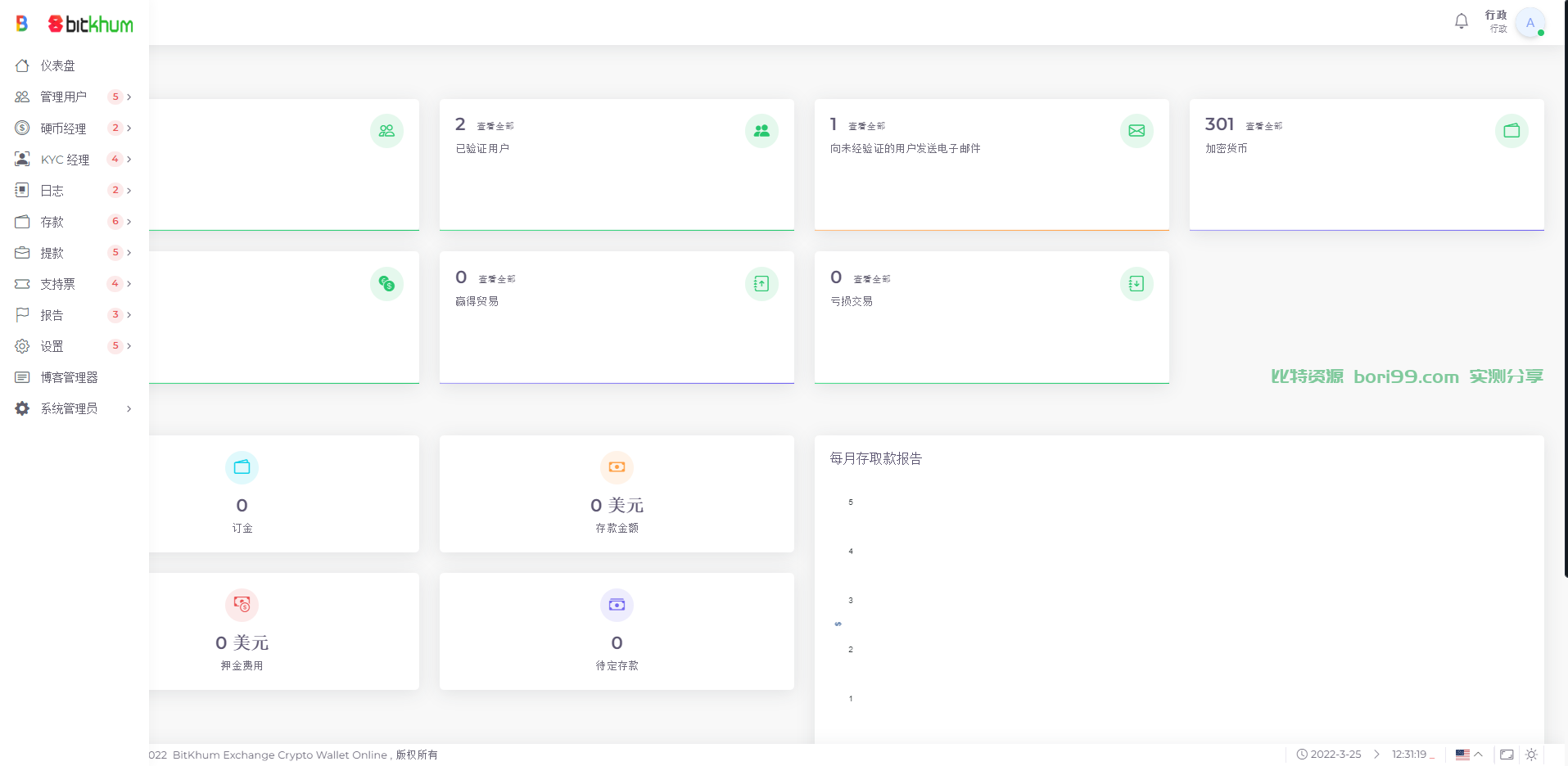
Task: Click the 支持票 ticket sidebar icon
Action: [22, 284]
